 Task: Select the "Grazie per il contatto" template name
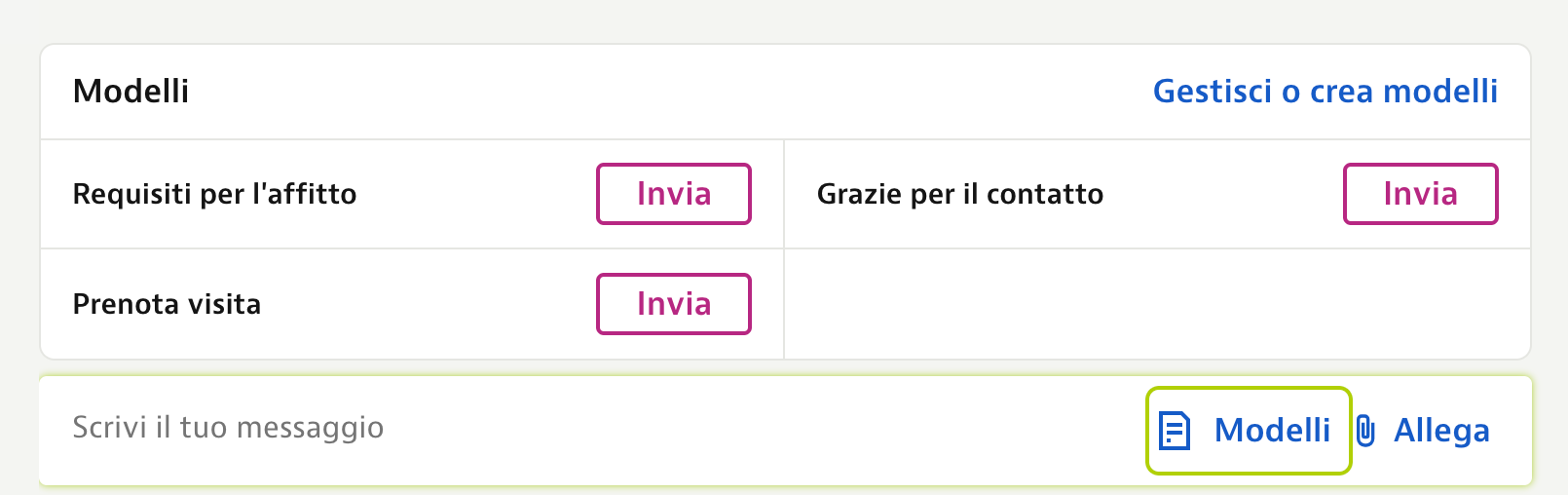point(960,194)
